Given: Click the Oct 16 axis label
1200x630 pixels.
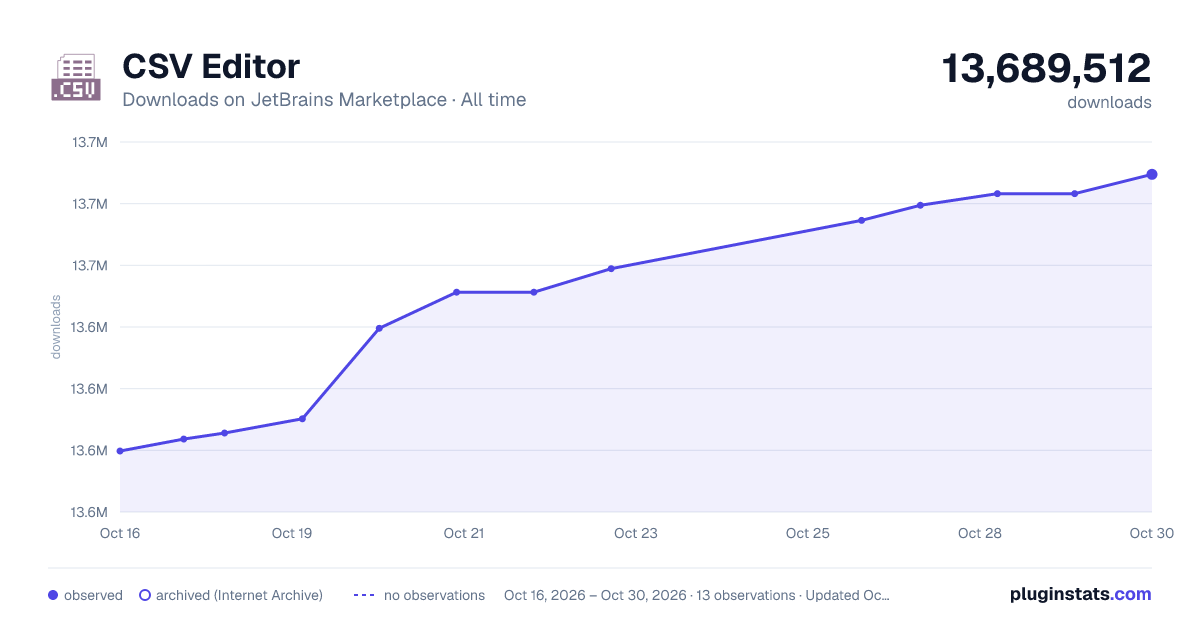Looking at the screenshot, I should tap(120, 533).
